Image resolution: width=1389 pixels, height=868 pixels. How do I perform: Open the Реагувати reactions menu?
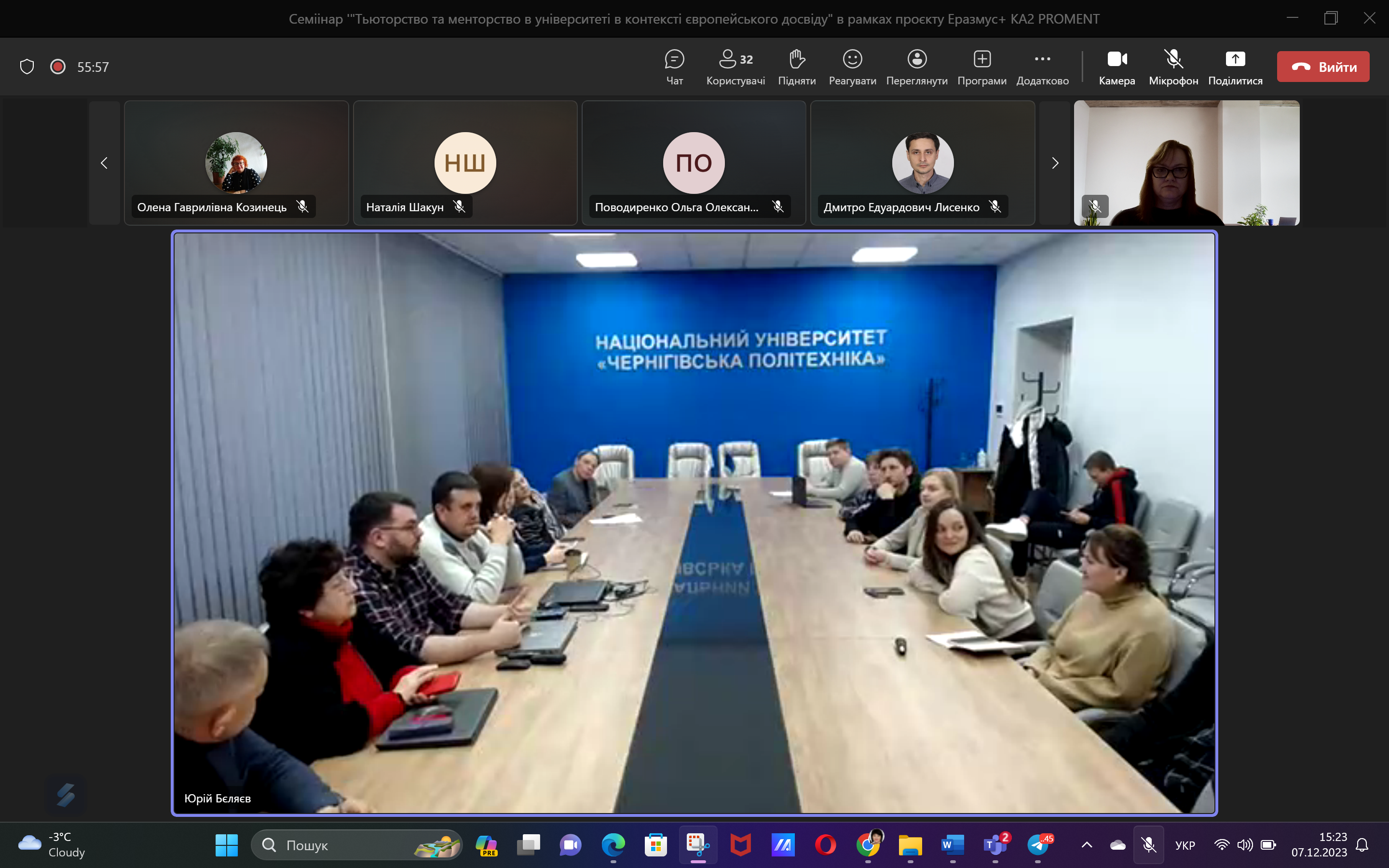pos(852,67)
